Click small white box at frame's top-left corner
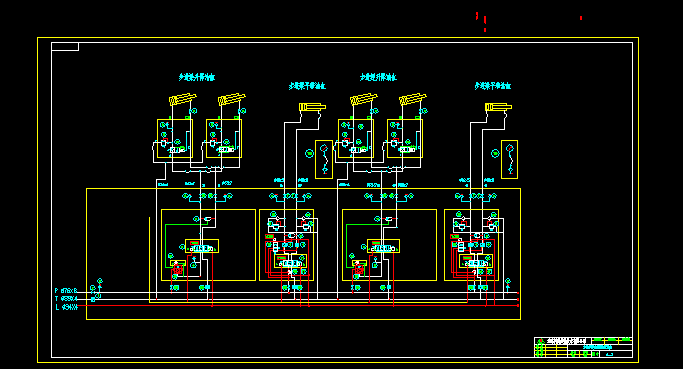 (65, 47)
